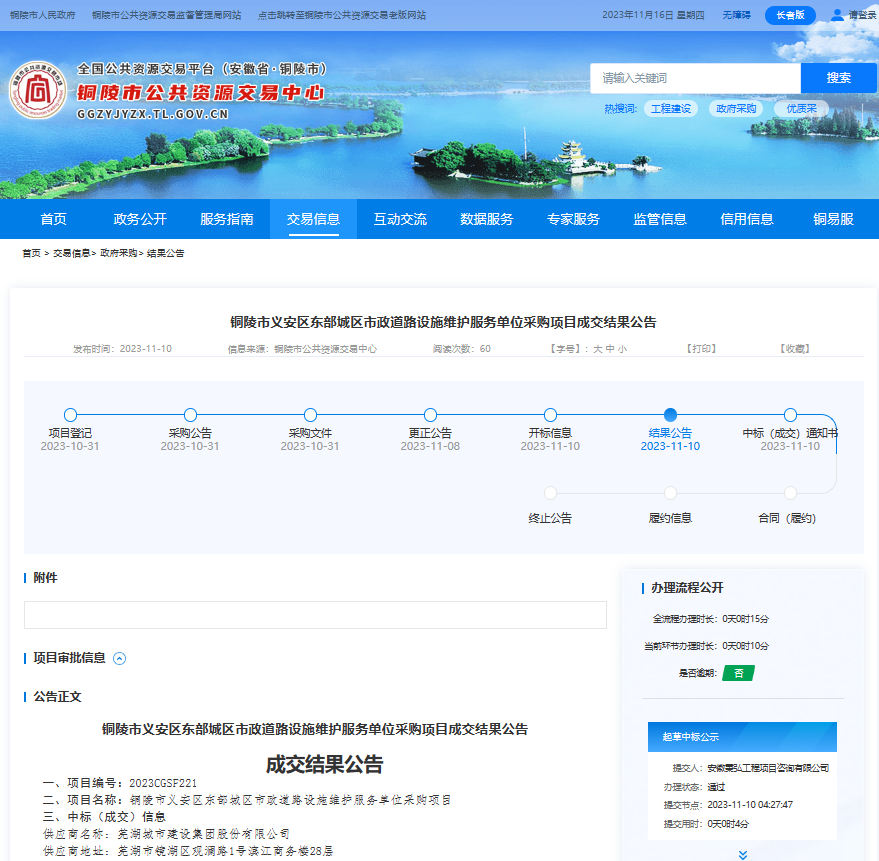
Task: Go to the 政务公开 menu item
Action: tap(140, 219)
